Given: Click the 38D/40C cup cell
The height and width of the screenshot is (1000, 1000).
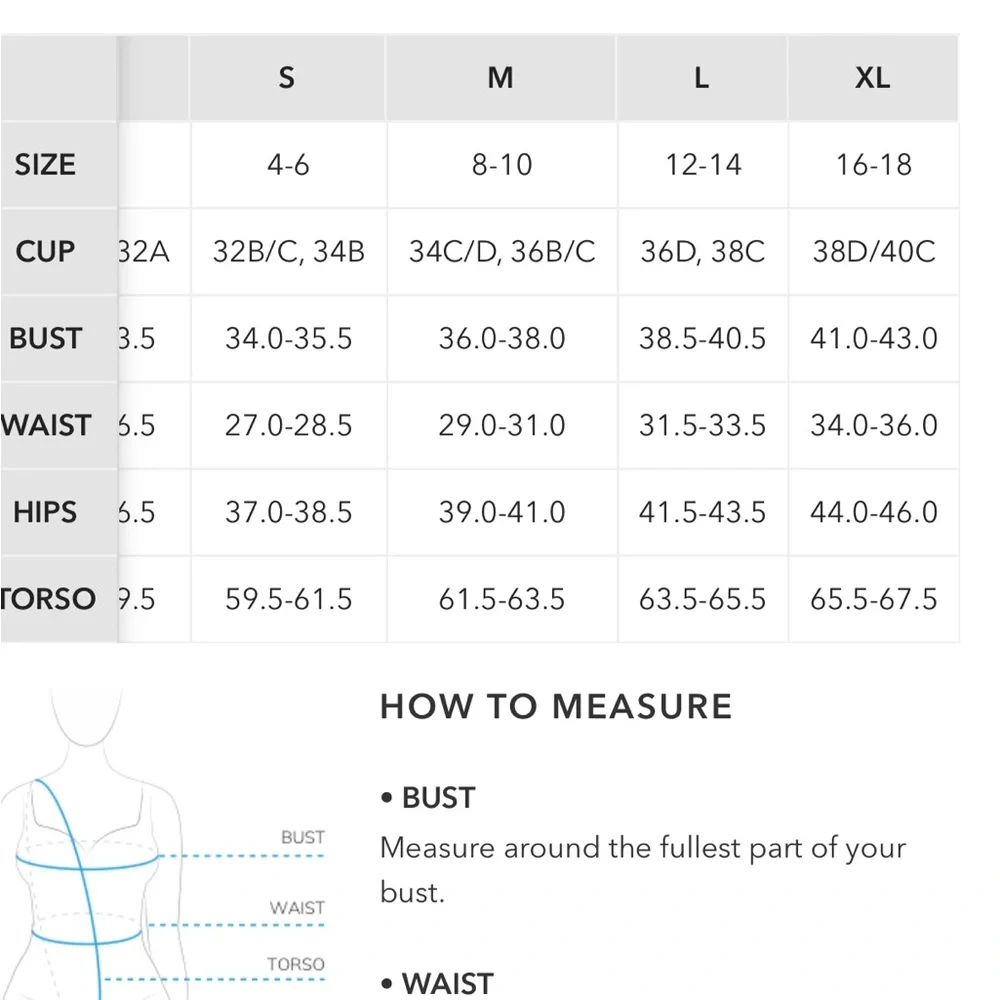Looking at the screenshot, I should coord(873,251).
